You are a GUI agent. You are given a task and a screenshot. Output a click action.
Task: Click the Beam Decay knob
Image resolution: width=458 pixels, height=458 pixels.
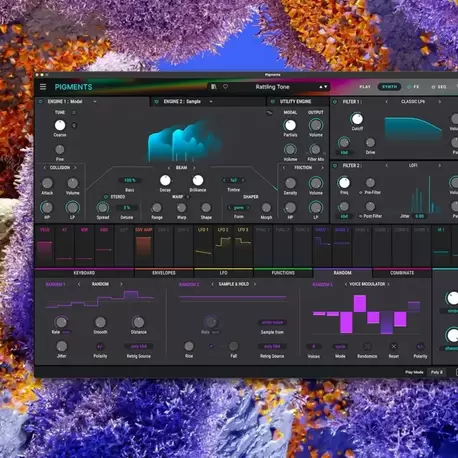coord(165,180)
